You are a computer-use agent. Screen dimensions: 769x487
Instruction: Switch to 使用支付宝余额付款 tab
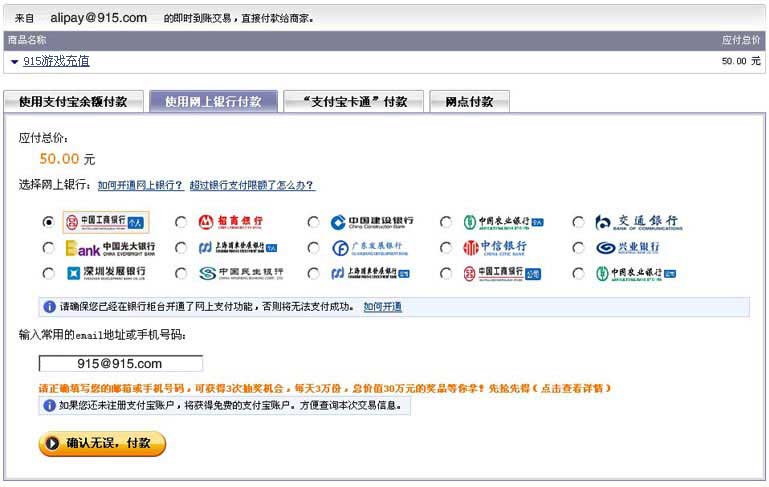(74, 102)
